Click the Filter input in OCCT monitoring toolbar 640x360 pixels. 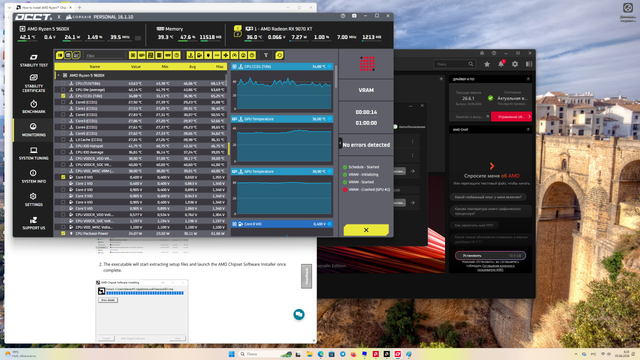point(104,55)
